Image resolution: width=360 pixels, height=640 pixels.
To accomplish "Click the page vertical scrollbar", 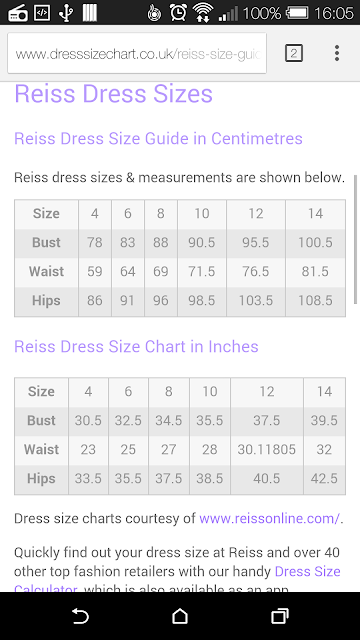I will [356, 239].
